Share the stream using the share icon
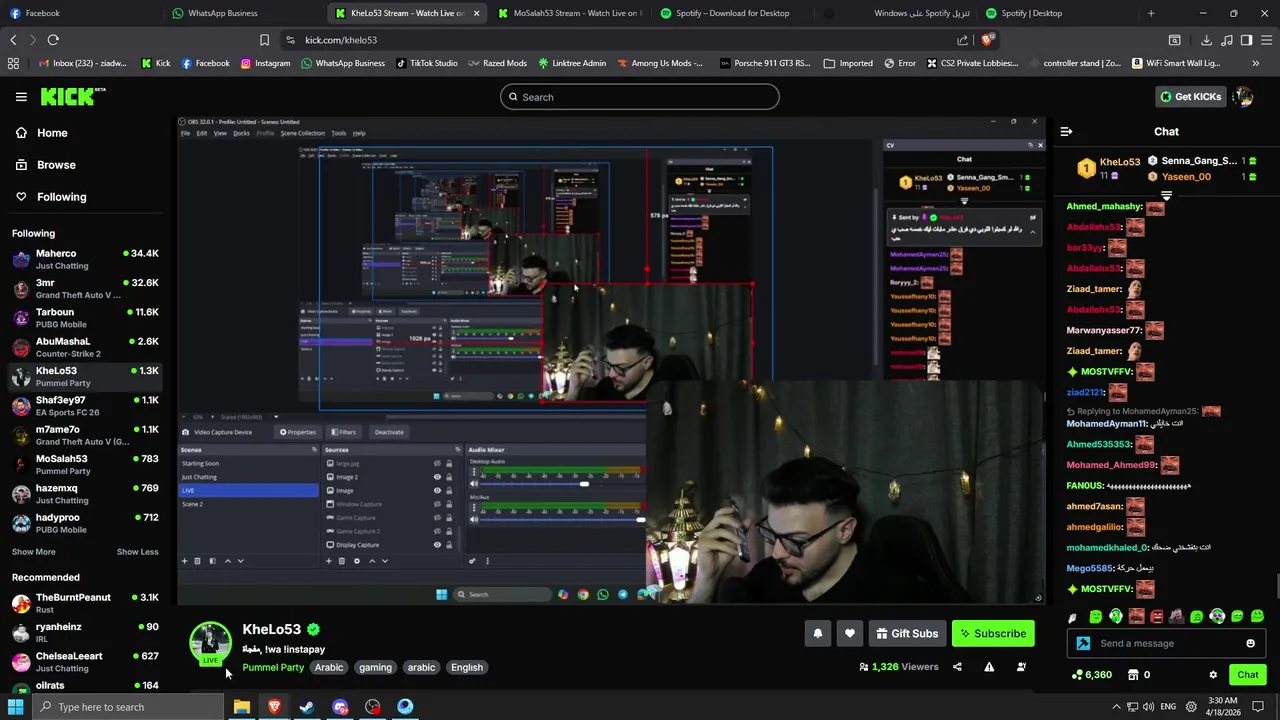1280x720 pixels. (x=957, y=667)
